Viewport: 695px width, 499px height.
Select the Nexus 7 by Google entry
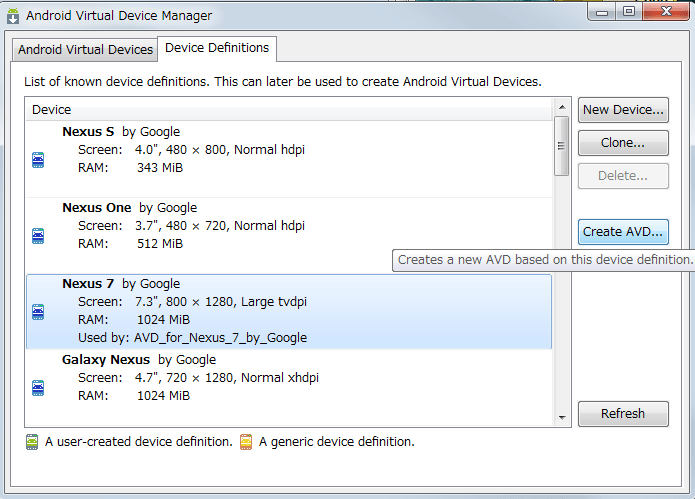click(289, 312)
